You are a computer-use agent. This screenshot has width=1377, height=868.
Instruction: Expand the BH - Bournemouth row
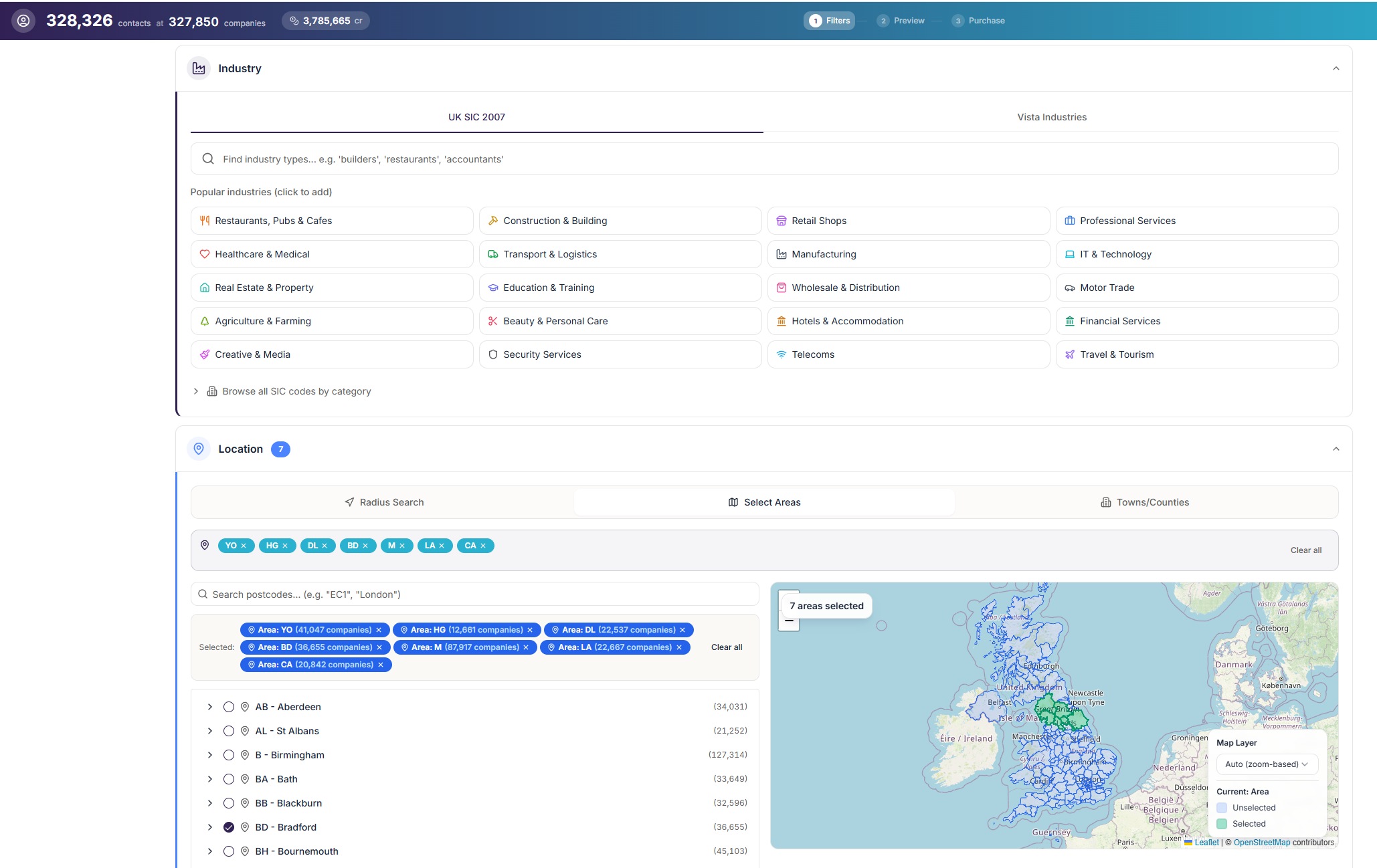point(209,851)
